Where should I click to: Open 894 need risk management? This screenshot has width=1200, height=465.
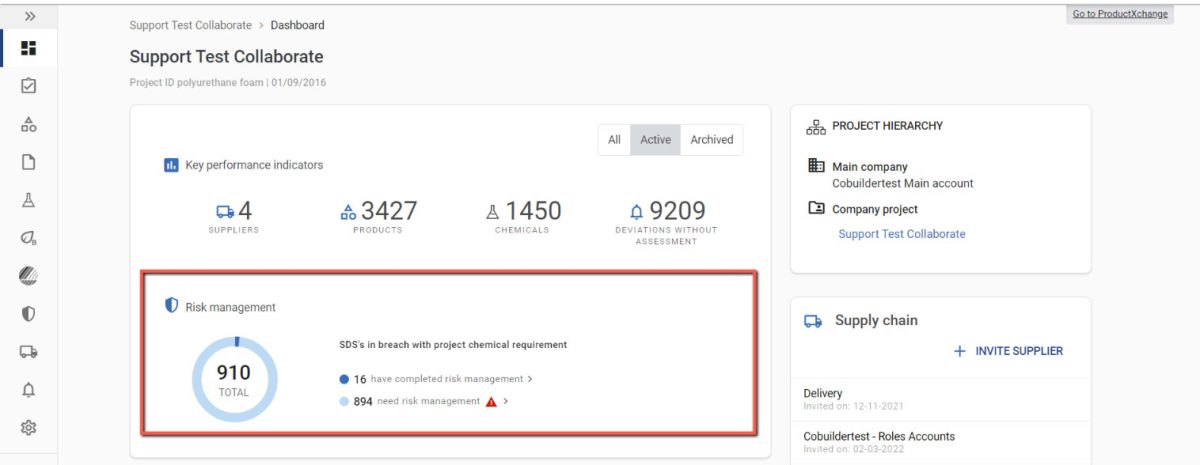coord(424,401)
